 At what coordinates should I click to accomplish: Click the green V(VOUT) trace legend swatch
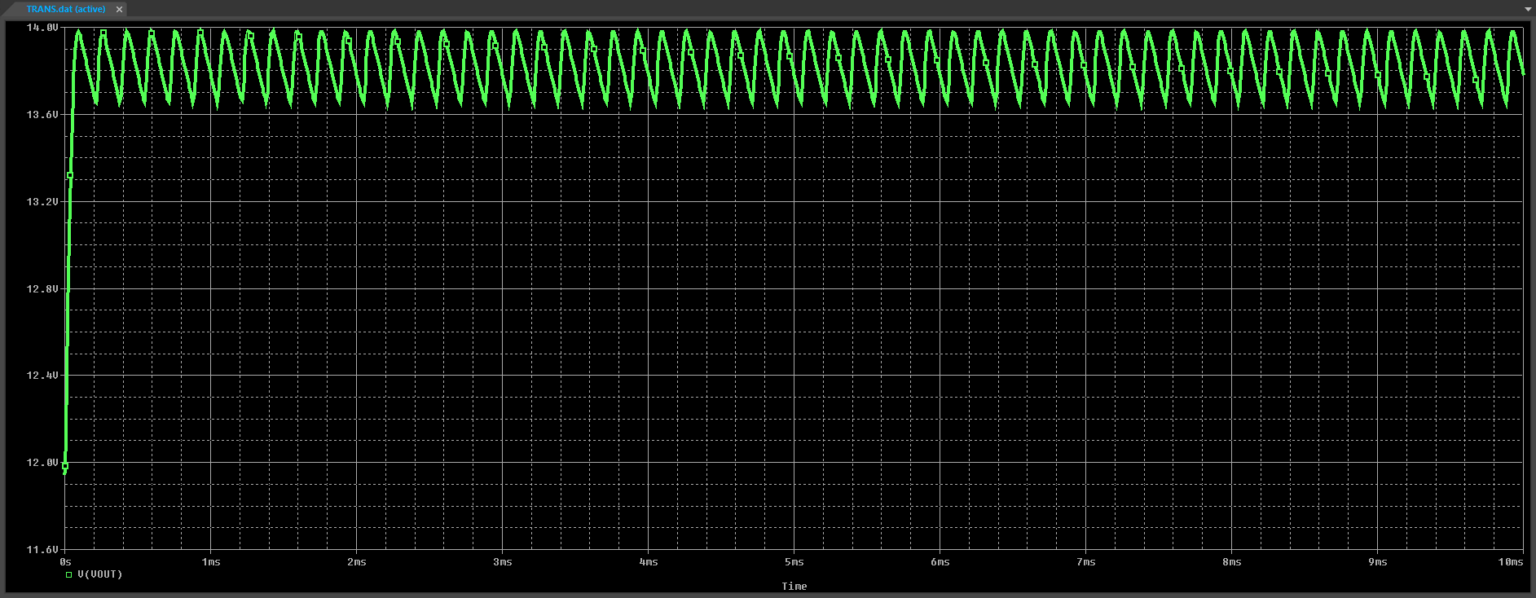pos(70,573)
